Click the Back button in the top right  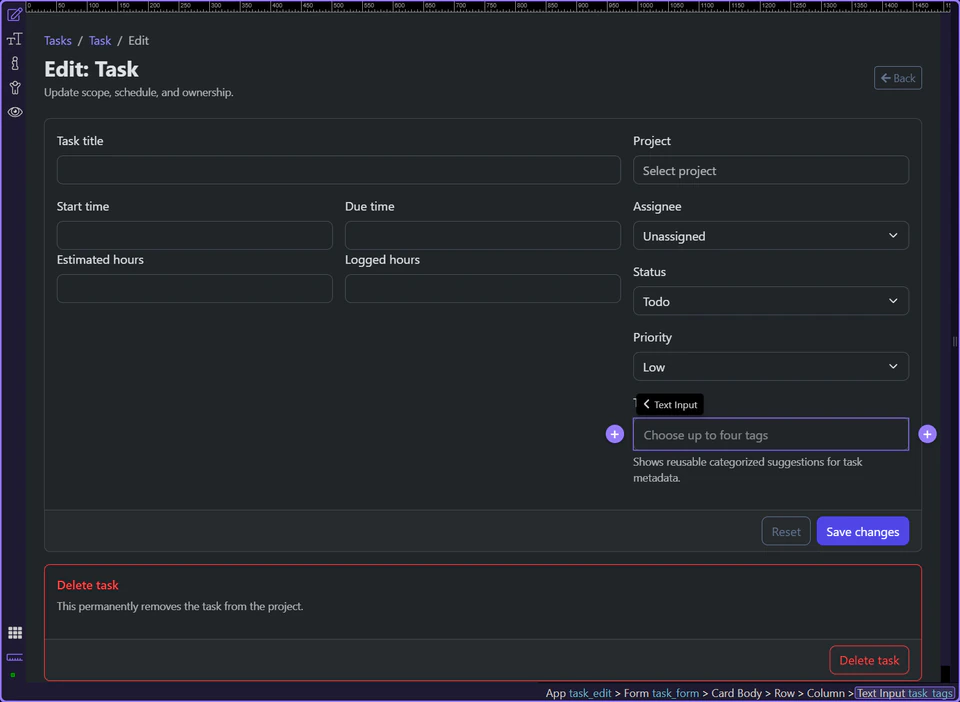(897, 78)
